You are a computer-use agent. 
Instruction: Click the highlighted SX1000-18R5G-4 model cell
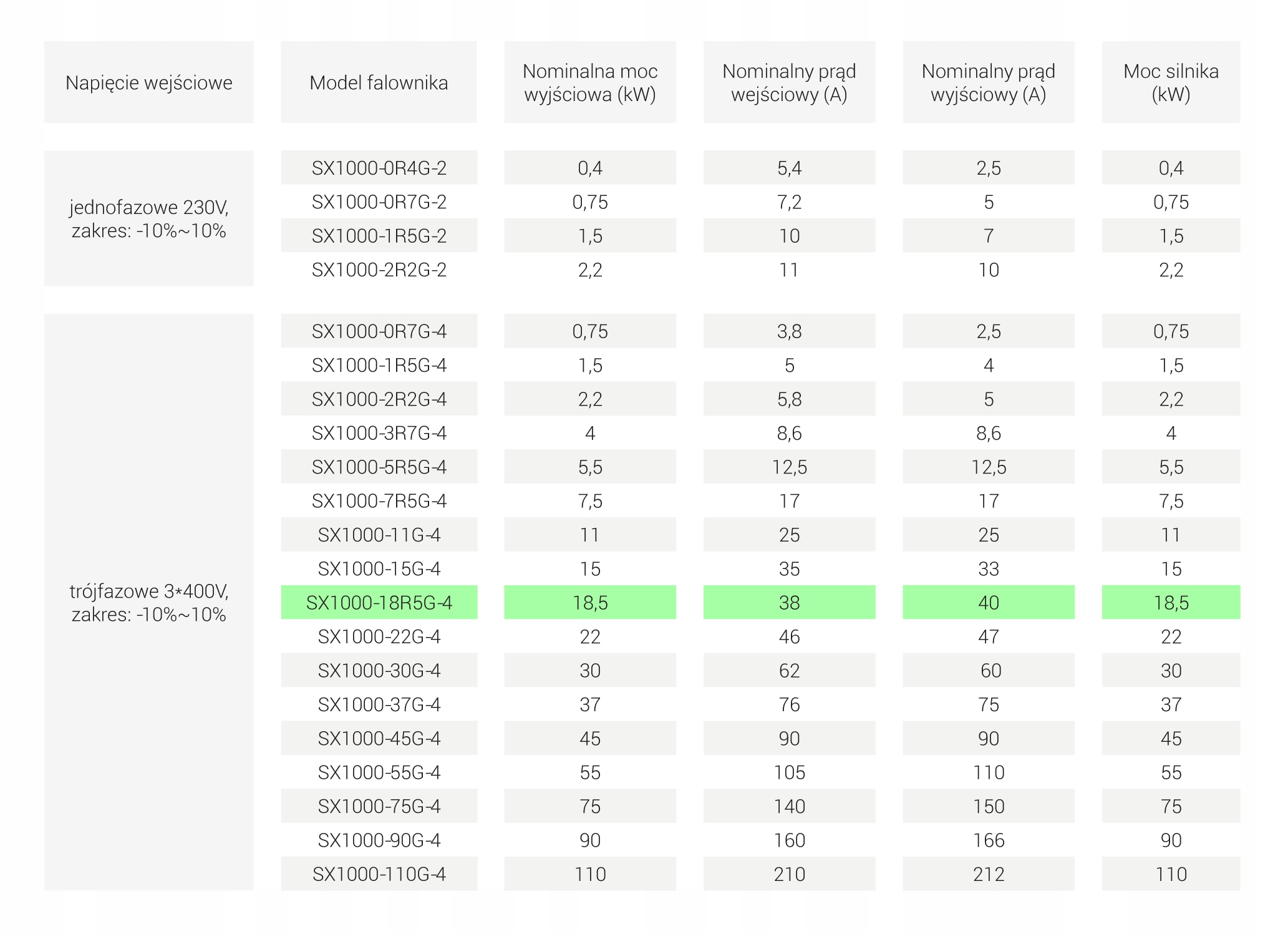(x=379, y=603)
